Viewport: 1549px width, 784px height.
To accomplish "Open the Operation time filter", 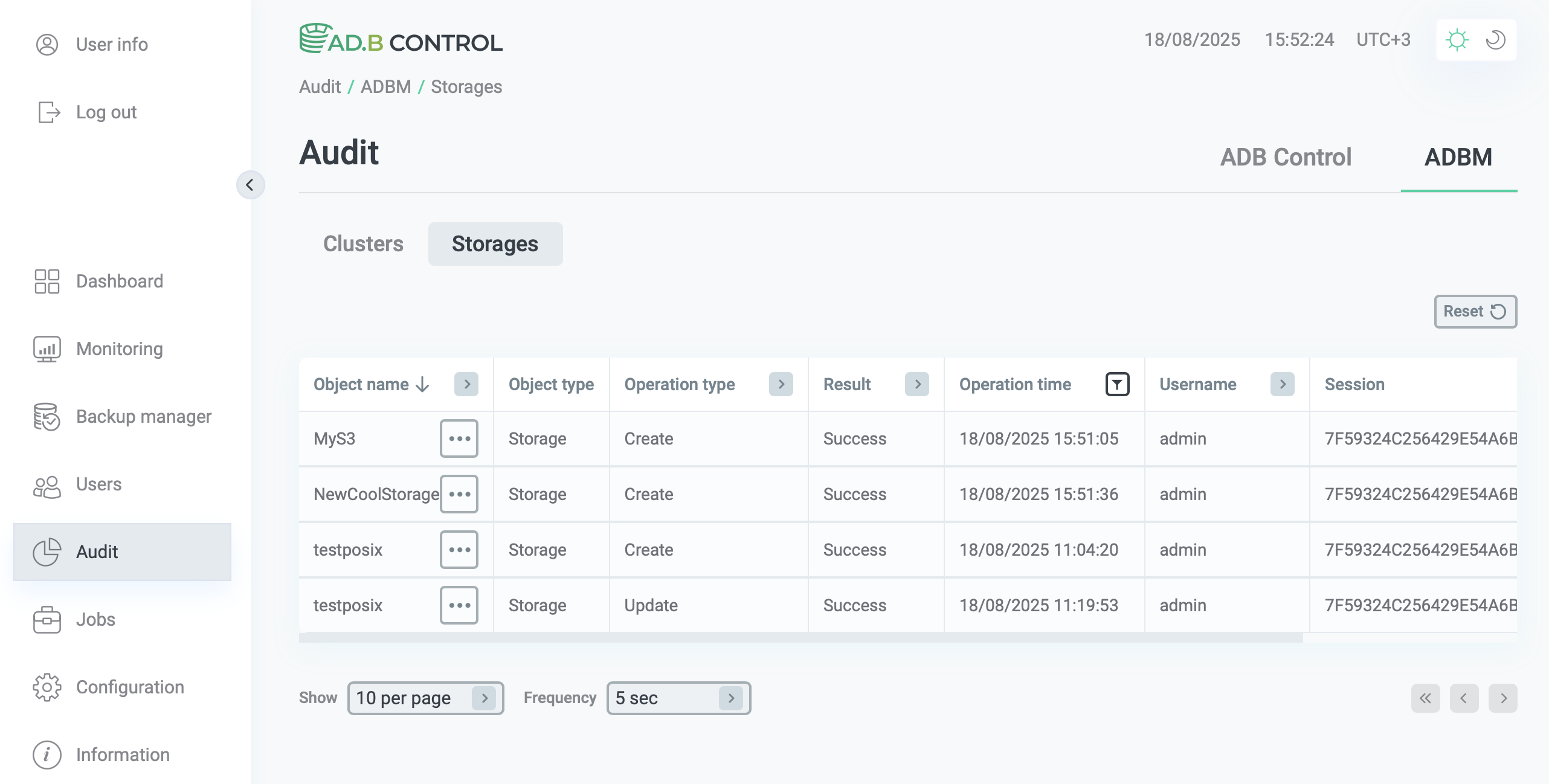I will (x=1118, y=384).
